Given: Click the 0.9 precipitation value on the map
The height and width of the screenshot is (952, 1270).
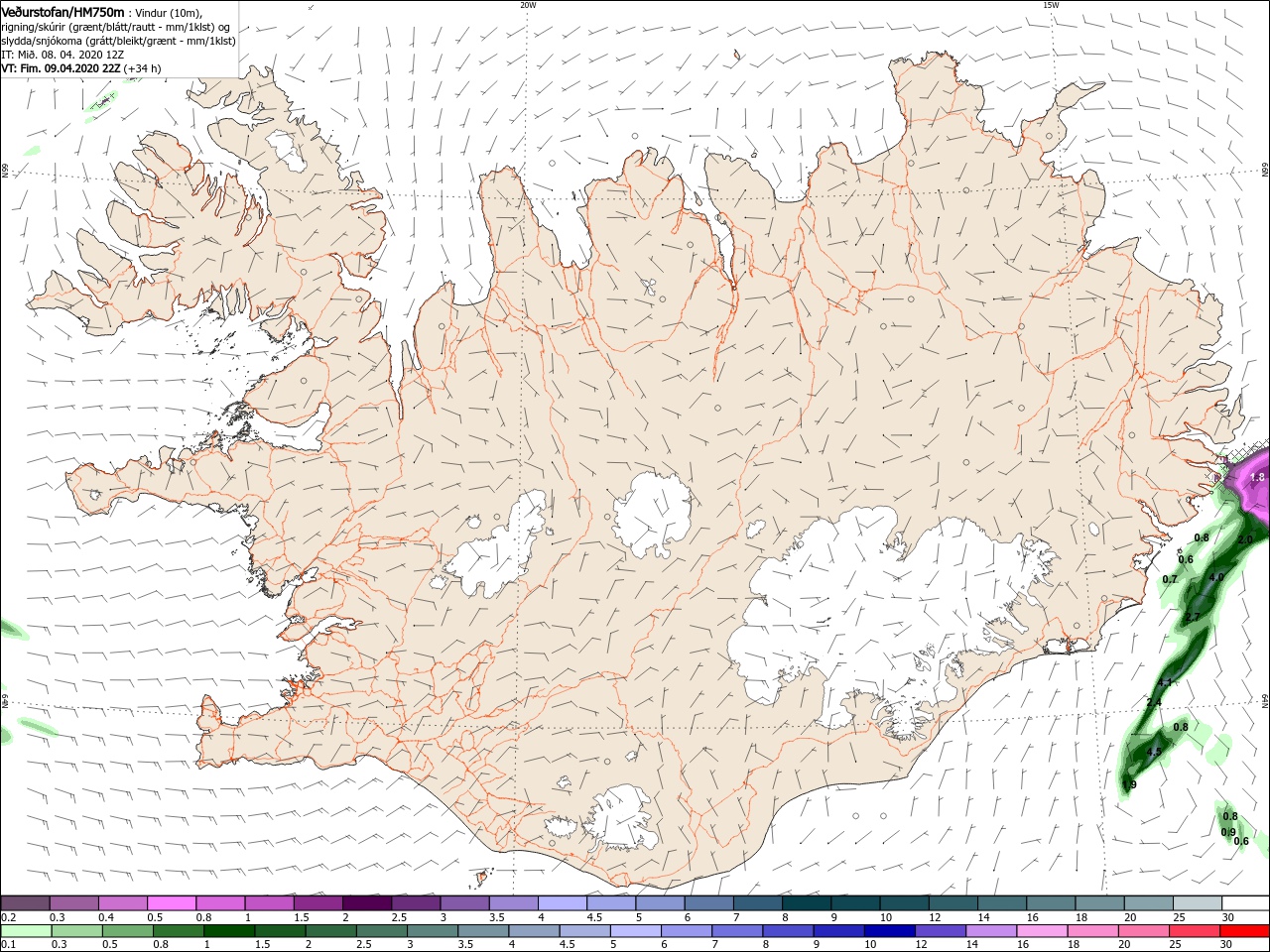Looking at the screenshot, I should (x=1228, y=832).
